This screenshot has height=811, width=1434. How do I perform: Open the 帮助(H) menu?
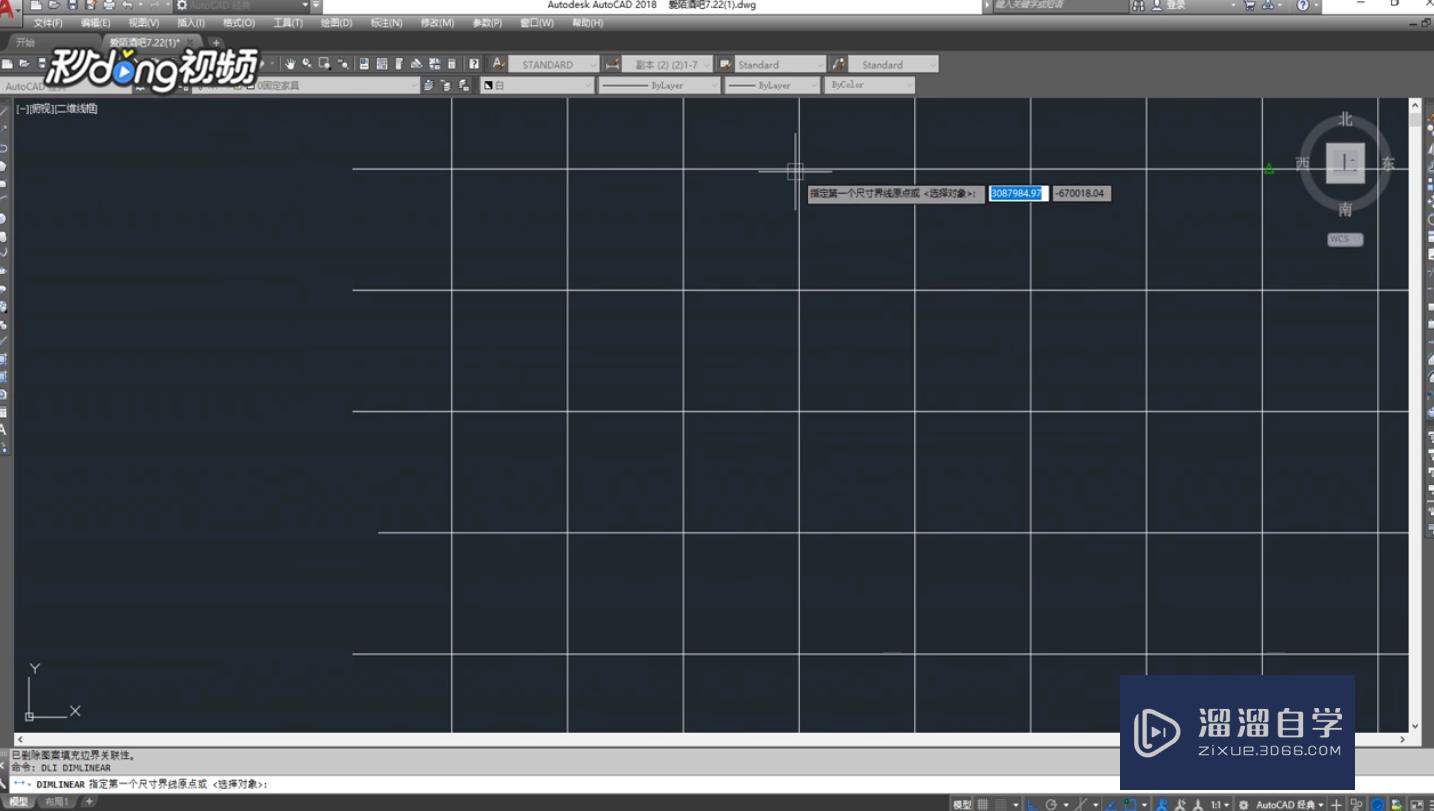pos(588,22)
